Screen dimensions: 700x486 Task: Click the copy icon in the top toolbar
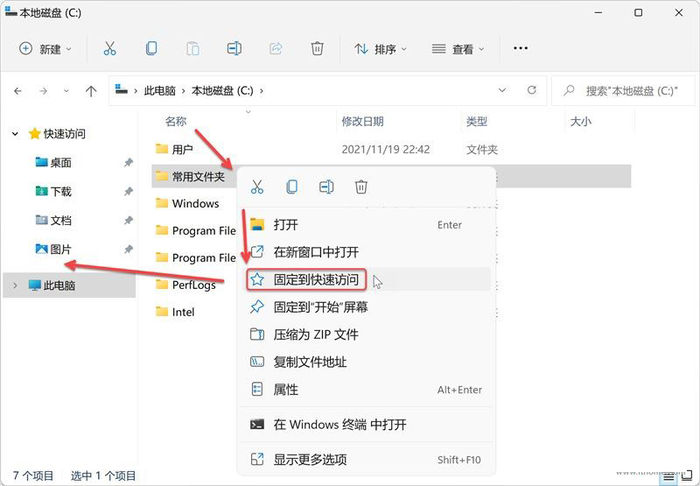click(151, 48)
